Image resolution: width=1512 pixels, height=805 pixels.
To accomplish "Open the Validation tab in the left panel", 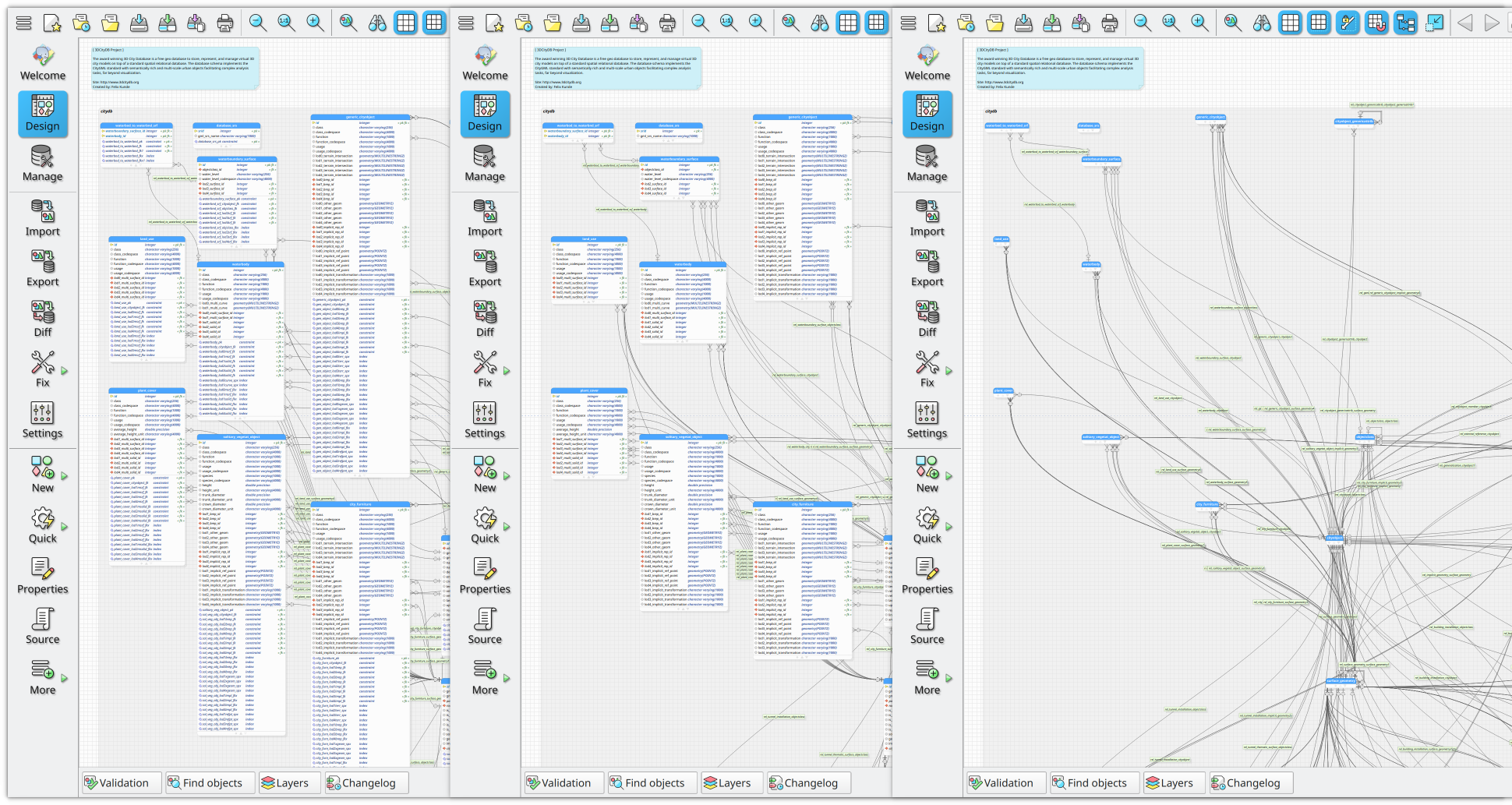I will point(122,783).
